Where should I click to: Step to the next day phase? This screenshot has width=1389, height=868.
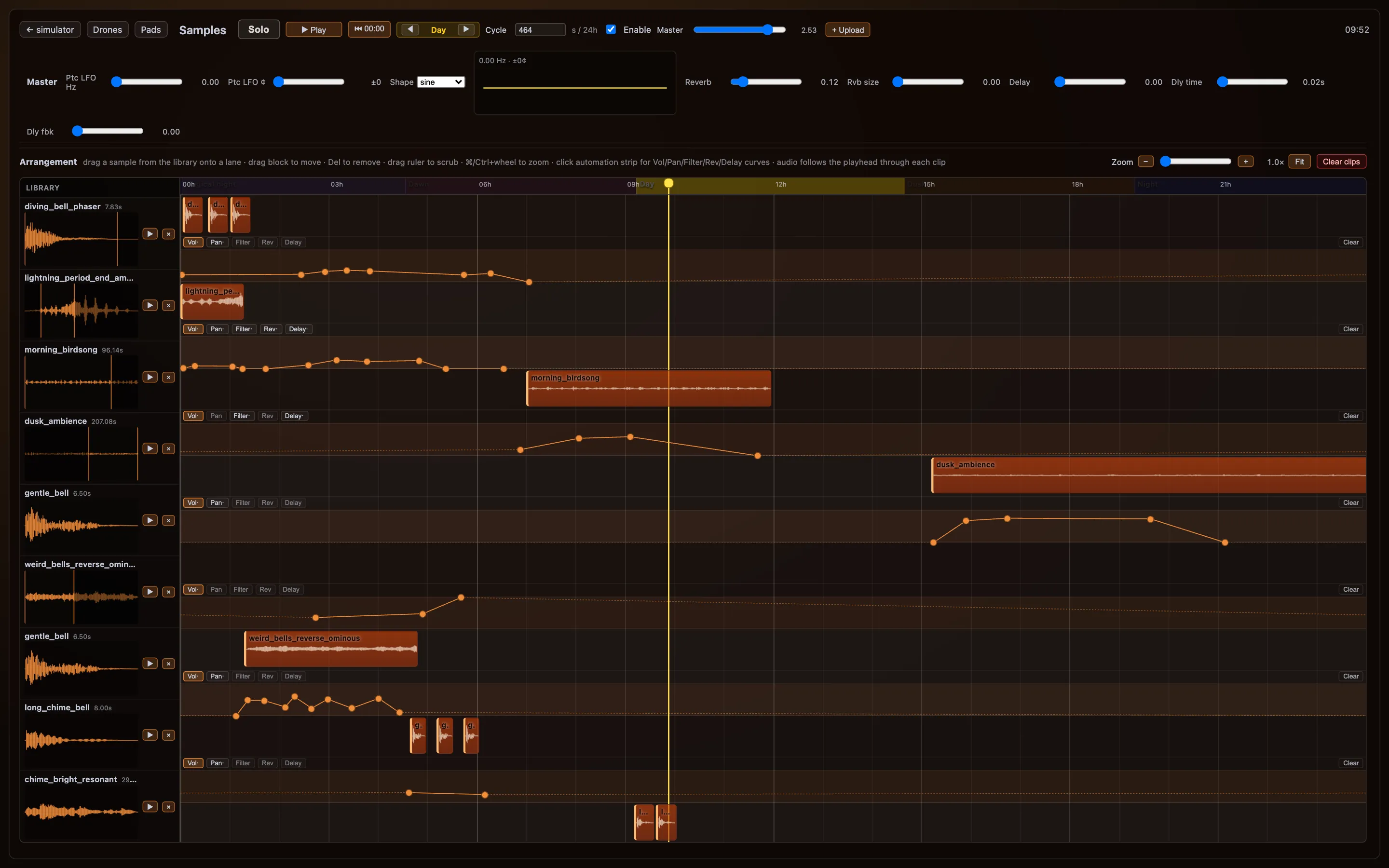click(466, 29)
